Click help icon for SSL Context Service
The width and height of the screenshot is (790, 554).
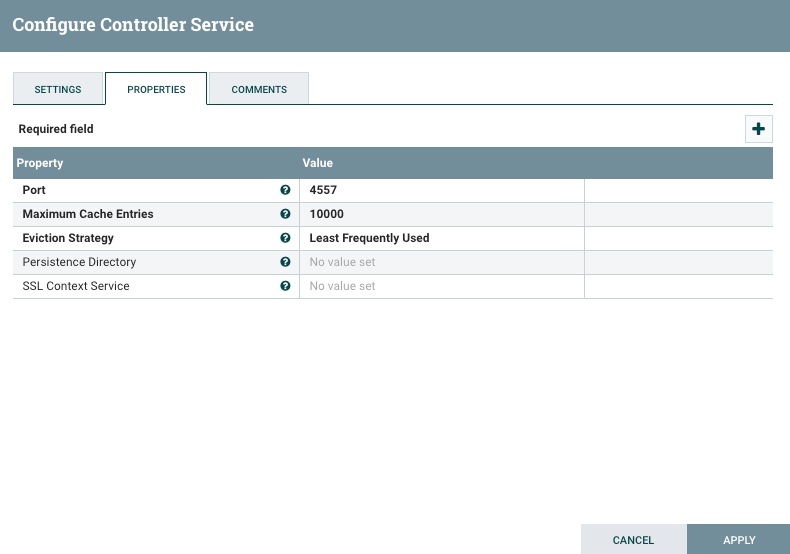[285, 286]
